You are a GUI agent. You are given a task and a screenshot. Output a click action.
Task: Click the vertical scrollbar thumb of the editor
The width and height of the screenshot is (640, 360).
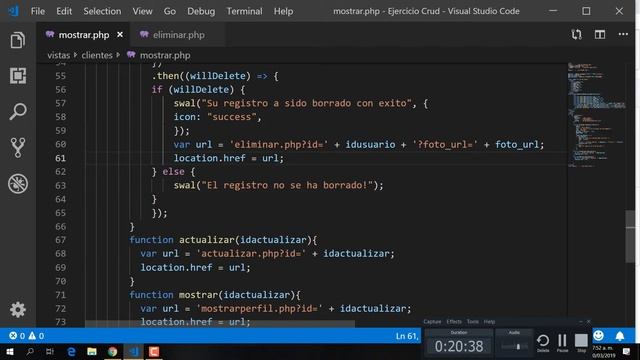(630, 236)
